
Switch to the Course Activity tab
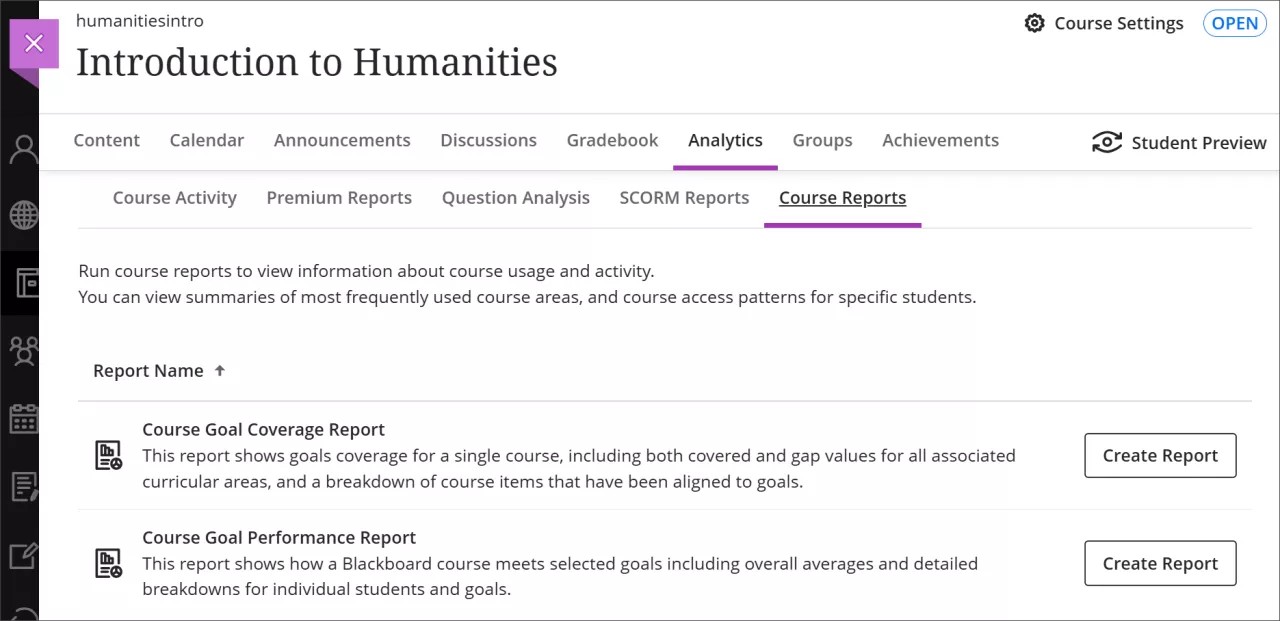click(x=175, y=197)
